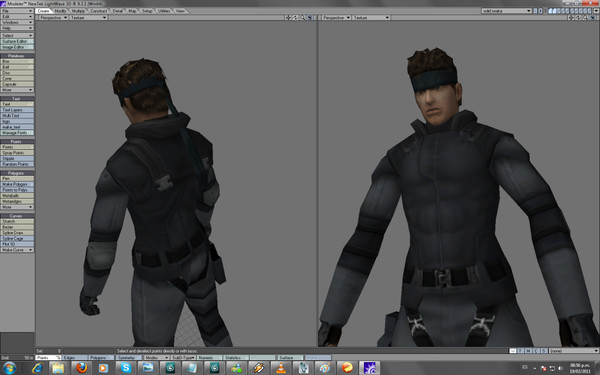Open VLC traffic cone taskbar icon
This screenshot has width=600, height=375.
(x=281, y=368)
